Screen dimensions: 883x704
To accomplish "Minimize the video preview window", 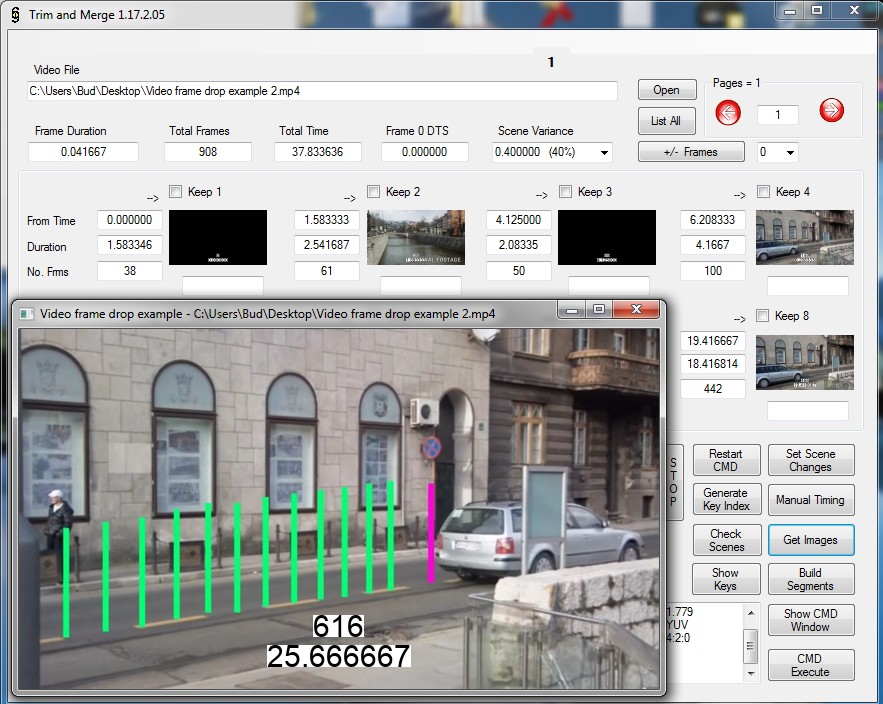I will coord(572,309).
